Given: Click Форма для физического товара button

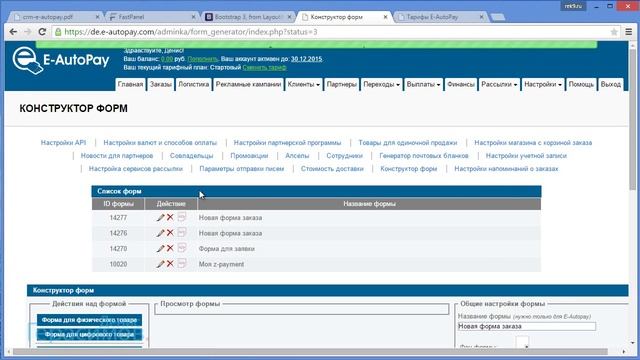Looking at the screenshot, I should pos(89,320).
